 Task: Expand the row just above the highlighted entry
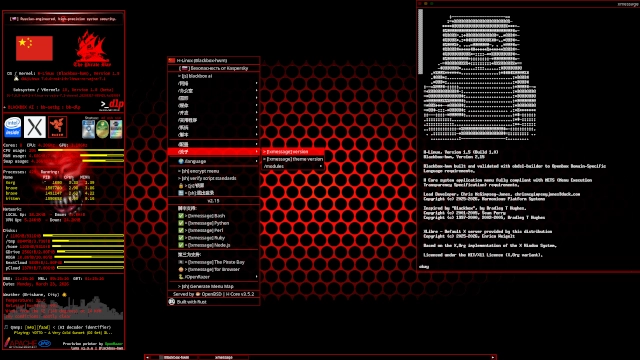point(213,144)
